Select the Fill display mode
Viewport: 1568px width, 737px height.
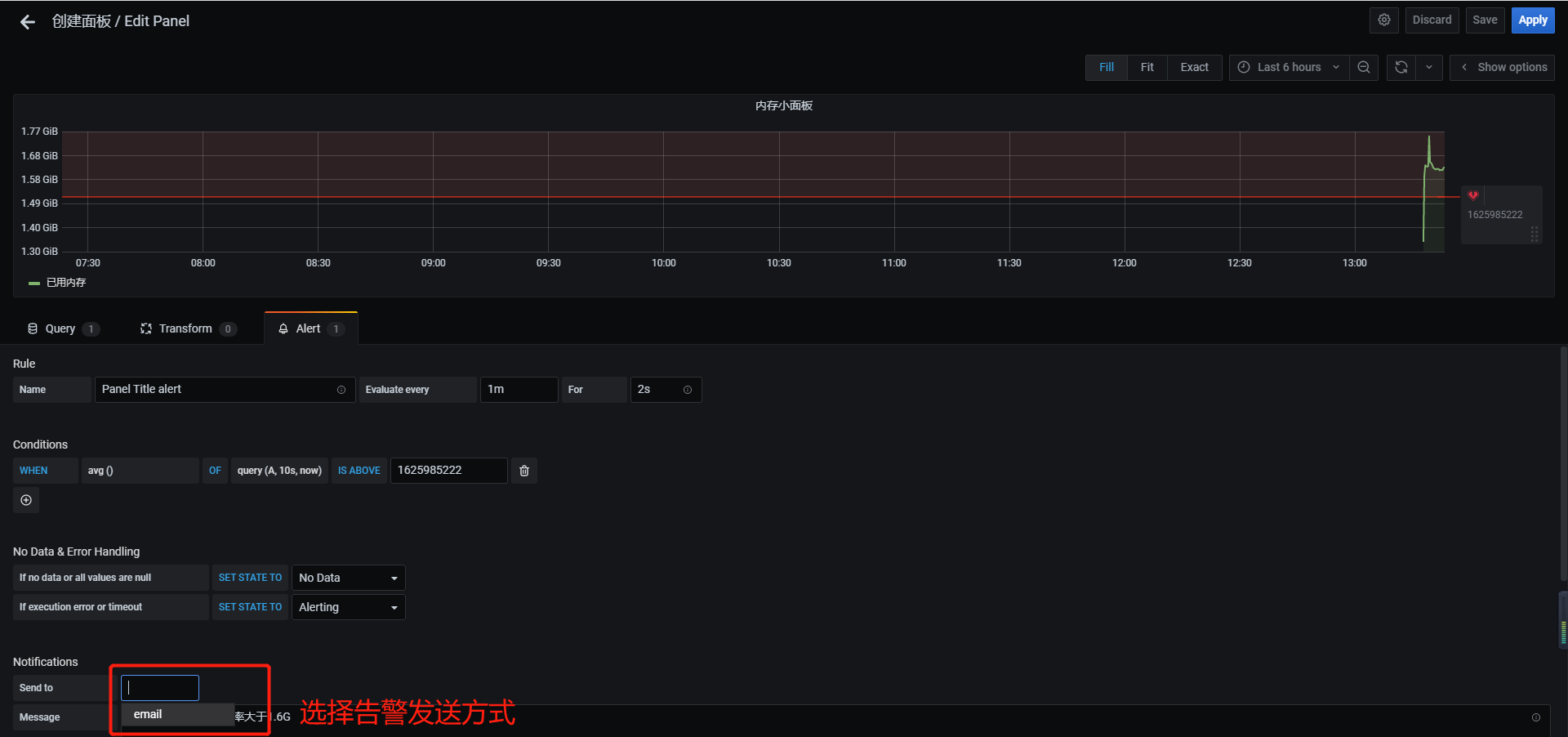coord(1106,68)
